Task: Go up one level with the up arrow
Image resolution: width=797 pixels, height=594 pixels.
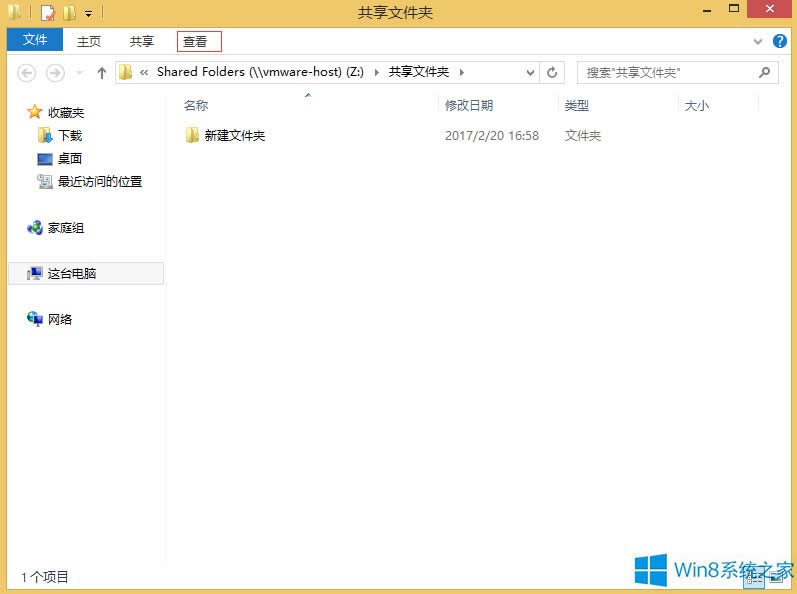Action: click(101, 73)
